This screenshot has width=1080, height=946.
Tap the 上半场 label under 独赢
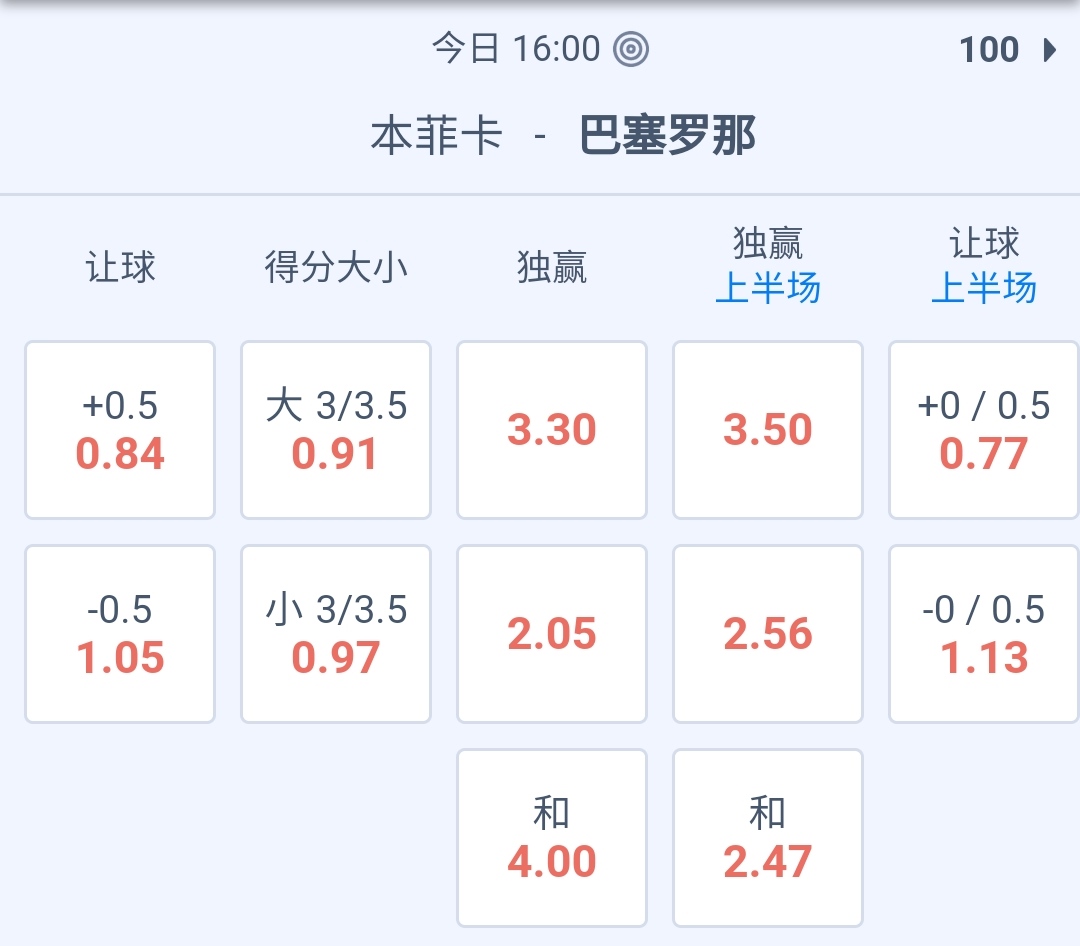pyautogui.click(x=768, y=289)
